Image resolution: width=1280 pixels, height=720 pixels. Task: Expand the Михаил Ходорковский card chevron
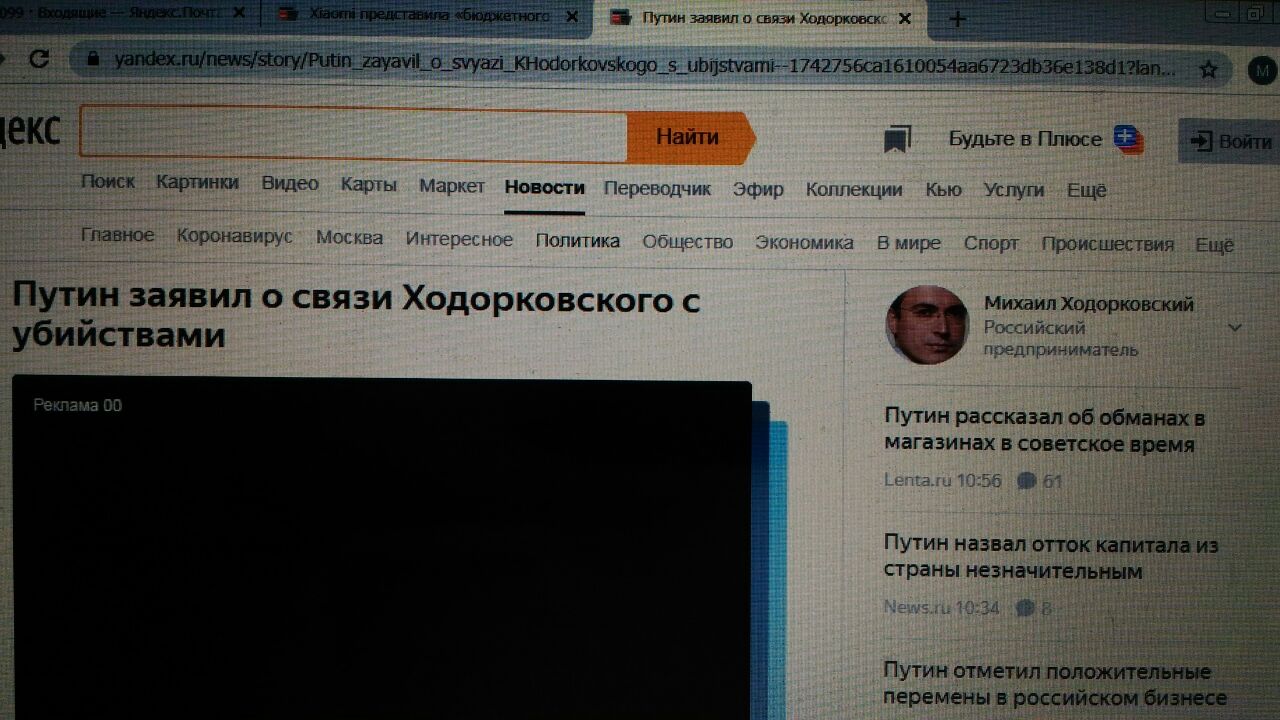click(1235, 327)
